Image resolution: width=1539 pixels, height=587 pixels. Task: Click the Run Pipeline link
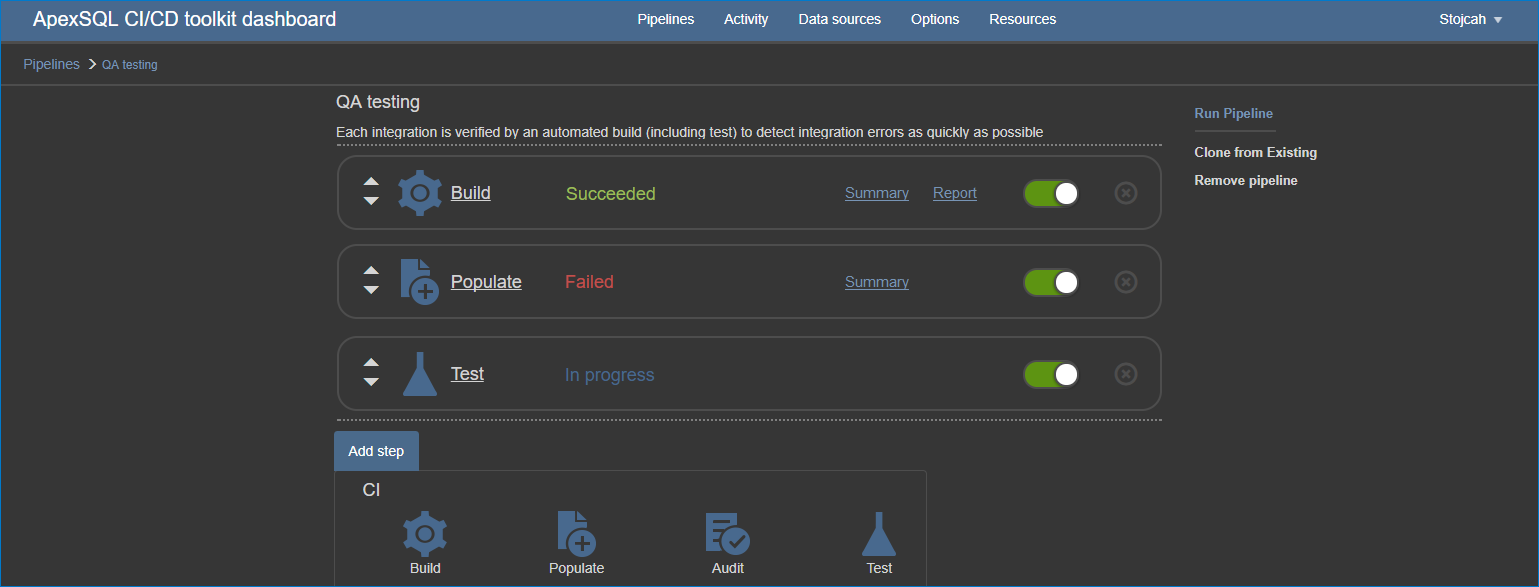click(1233, 113)
